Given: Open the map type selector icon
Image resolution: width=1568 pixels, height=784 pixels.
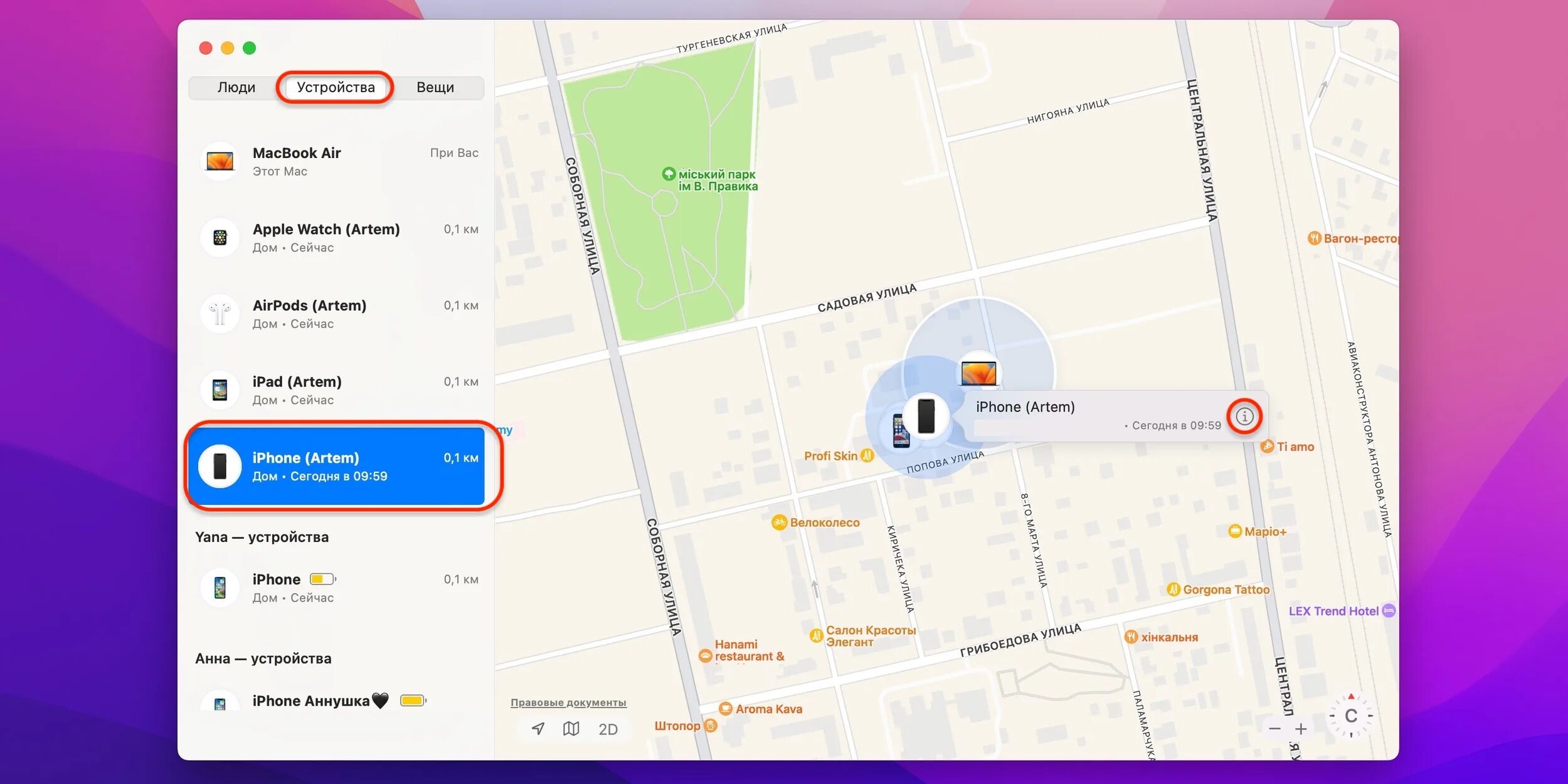Looking at the screenshot, I should click(x=571, y=728).
